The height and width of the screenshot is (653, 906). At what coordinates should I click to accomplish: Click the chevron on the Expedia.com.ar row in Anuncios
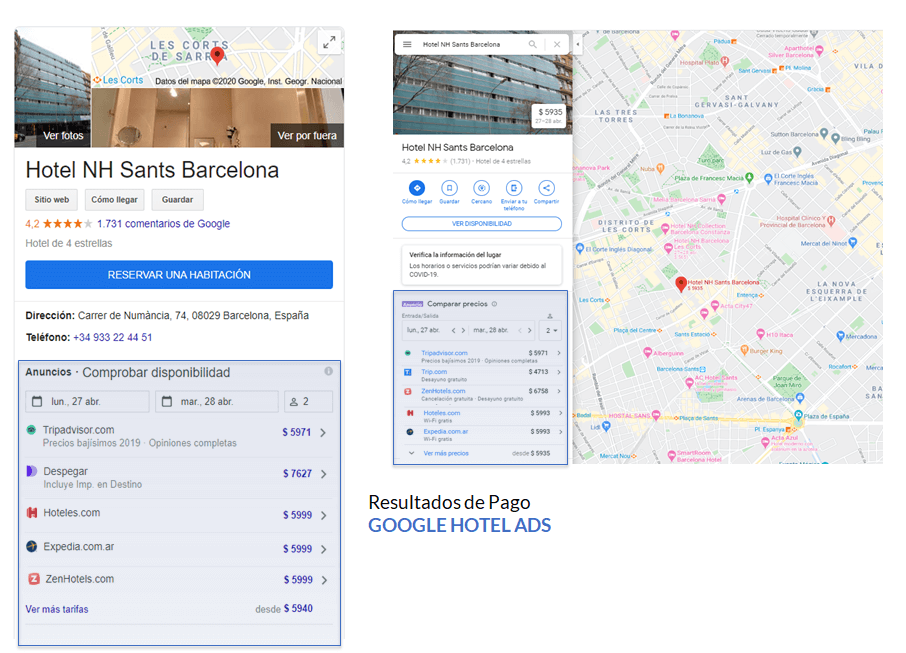324,549
